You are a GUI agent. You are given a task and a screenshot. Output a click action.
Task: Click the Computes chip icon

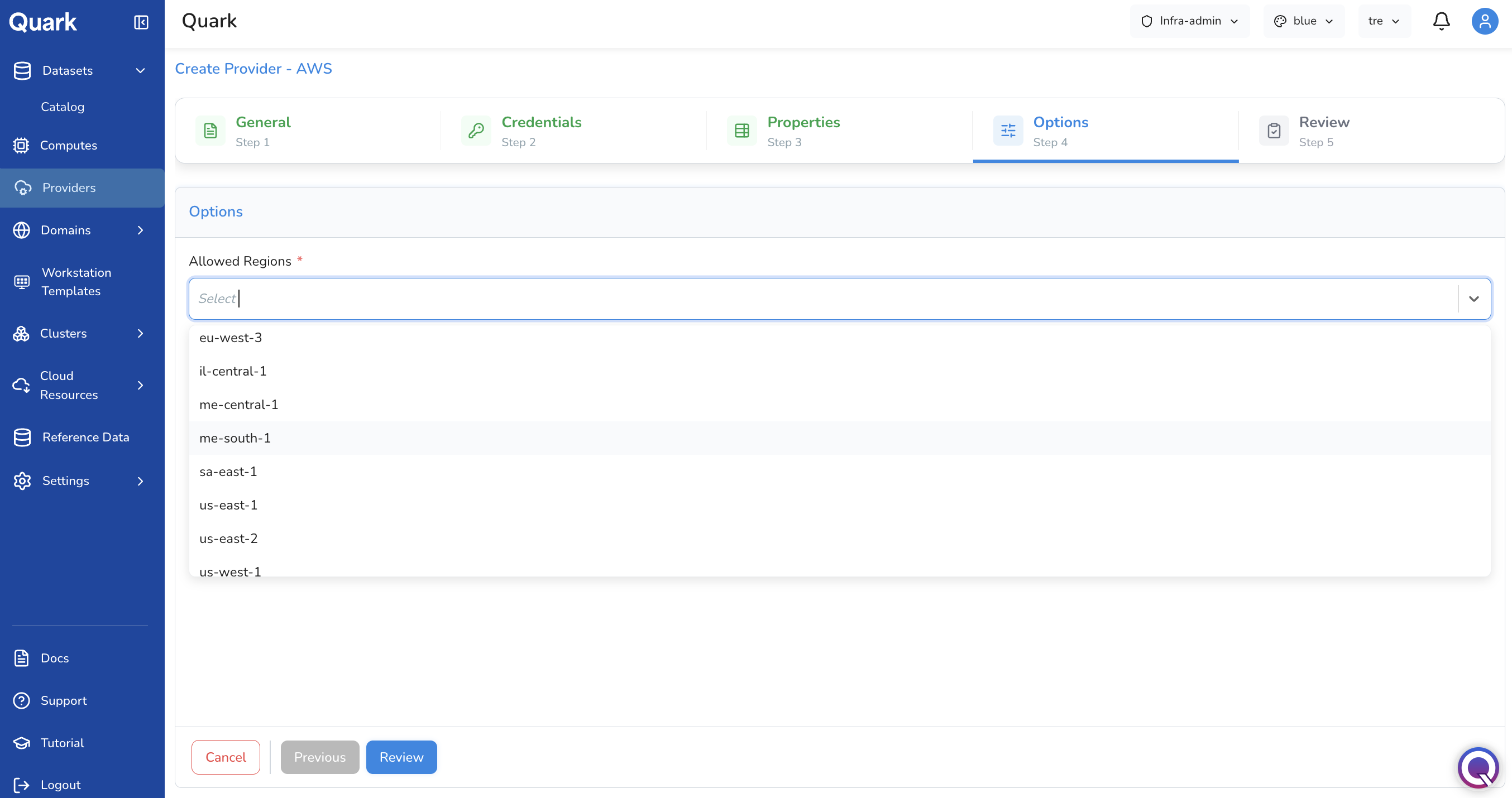pyautogui.click(x=21, y=145)
